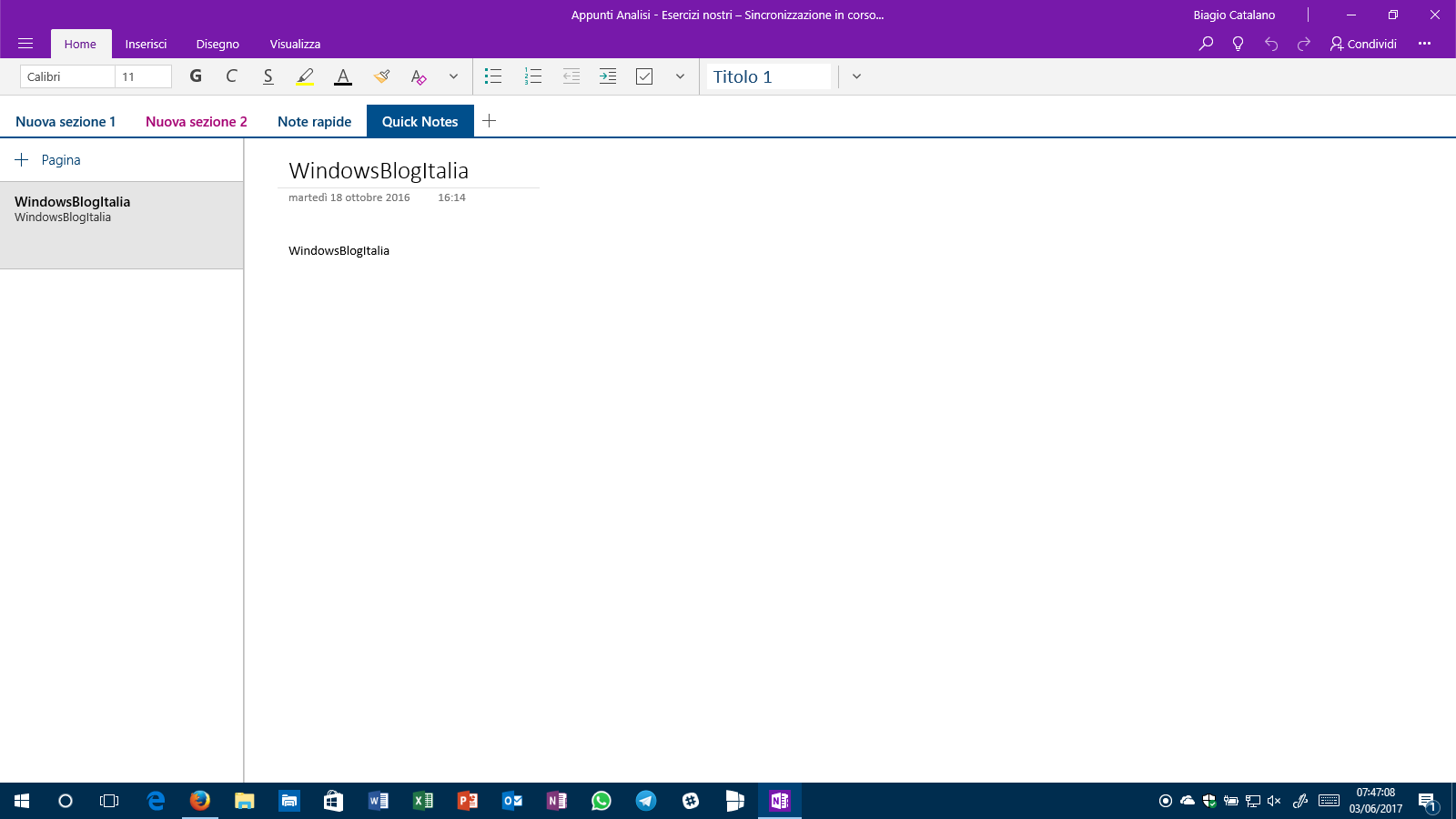Change the font color with A icon
This screenshot has width=1456, height=819.
[343, 76]
